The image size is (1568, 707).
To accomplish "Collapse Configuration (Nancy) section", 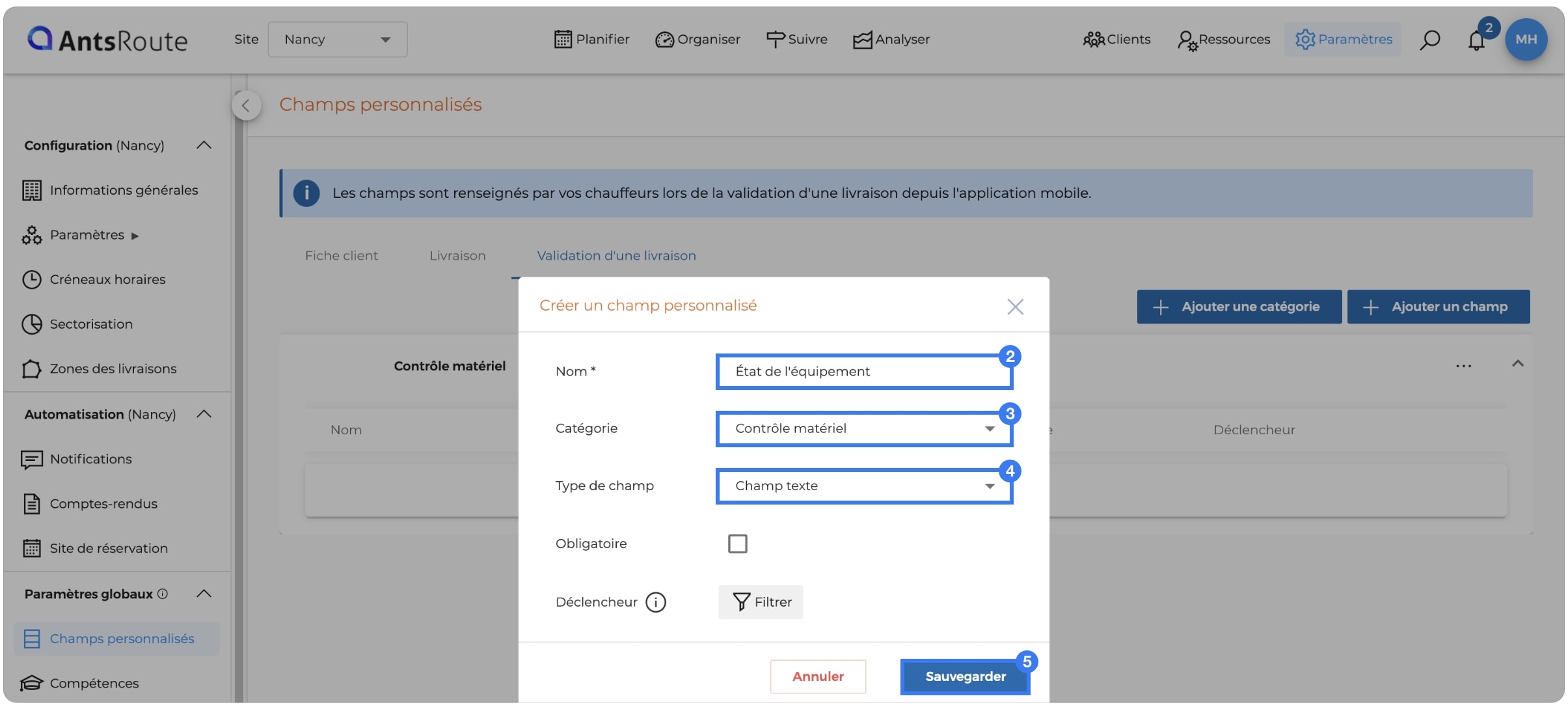I will [204, 145].
